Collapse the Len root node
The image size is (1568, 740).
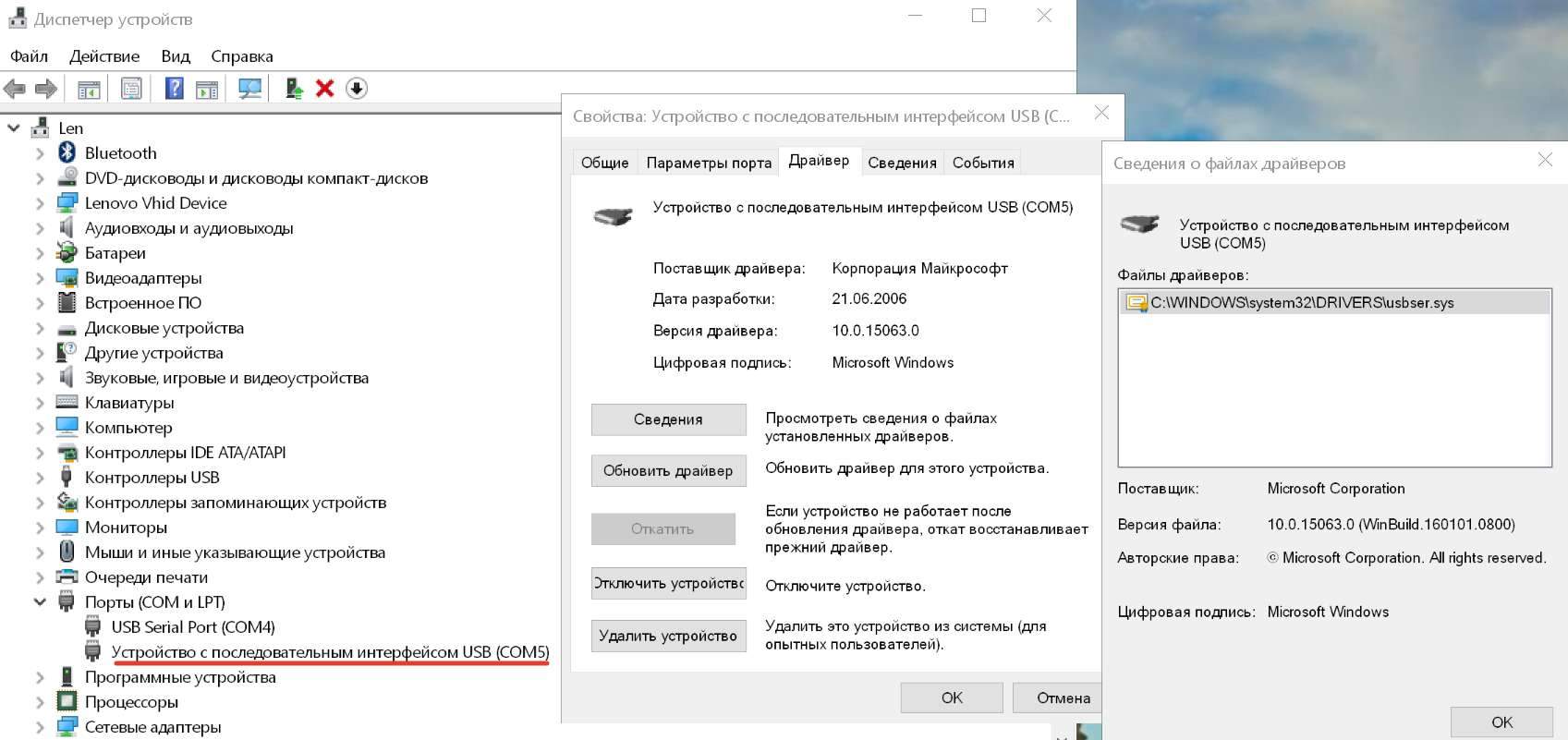click(x=14, y=128)
